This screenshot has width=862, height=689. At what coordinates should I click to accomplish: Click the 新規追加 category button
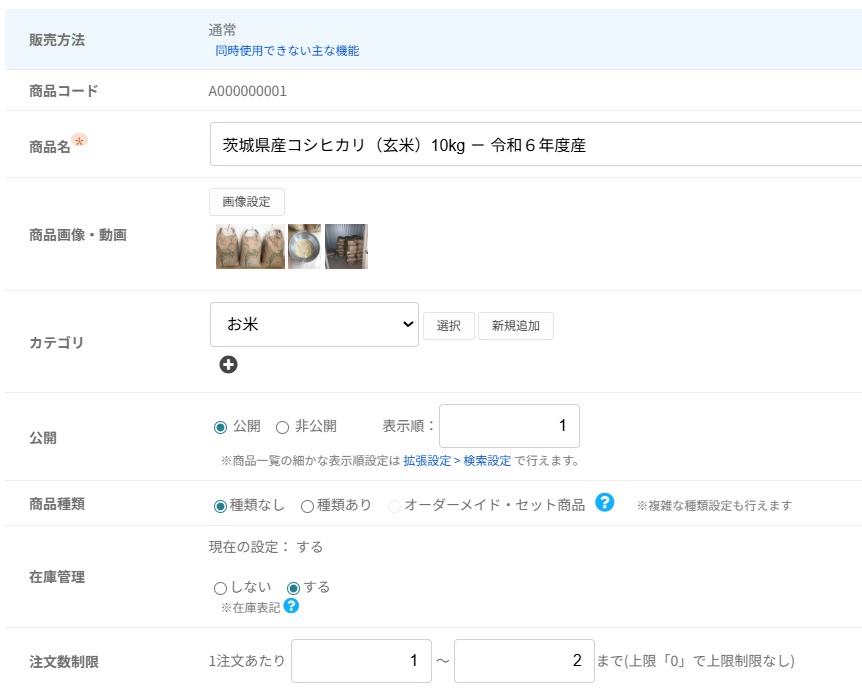tap(515, 326)
